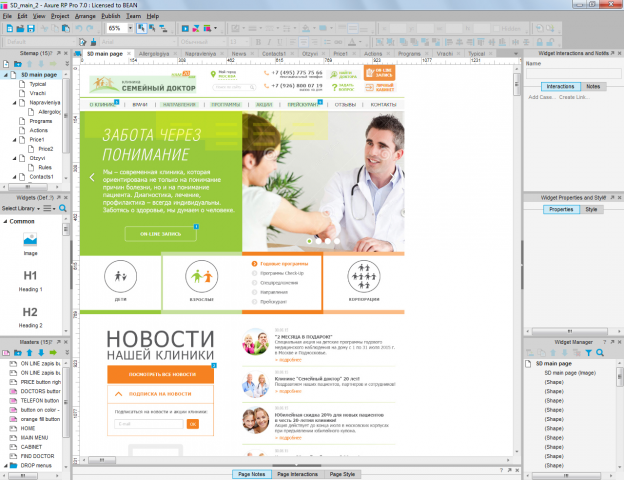The width and height of the screenshot is (624, 480).
Task: Collapse the Otzyvi tree node
Action: 14,158
